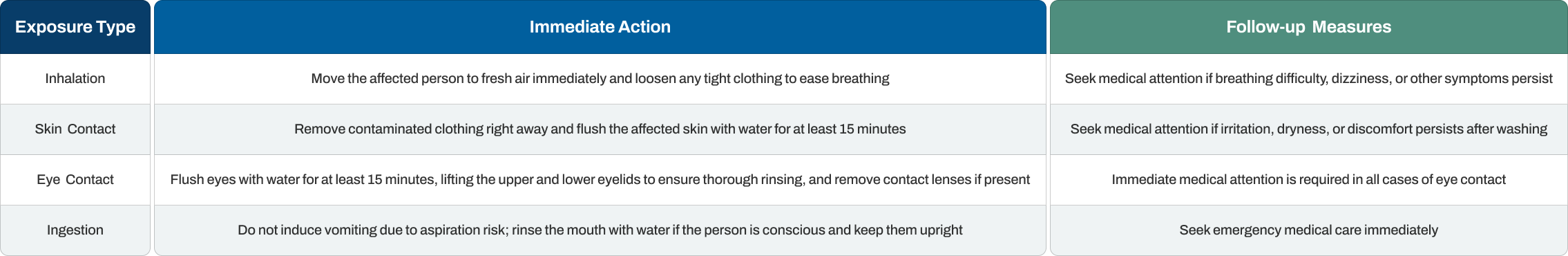This screenshot has width=1568, height=256.
Task: Click the remove contaminated clothing instruction
Action: 600,129
